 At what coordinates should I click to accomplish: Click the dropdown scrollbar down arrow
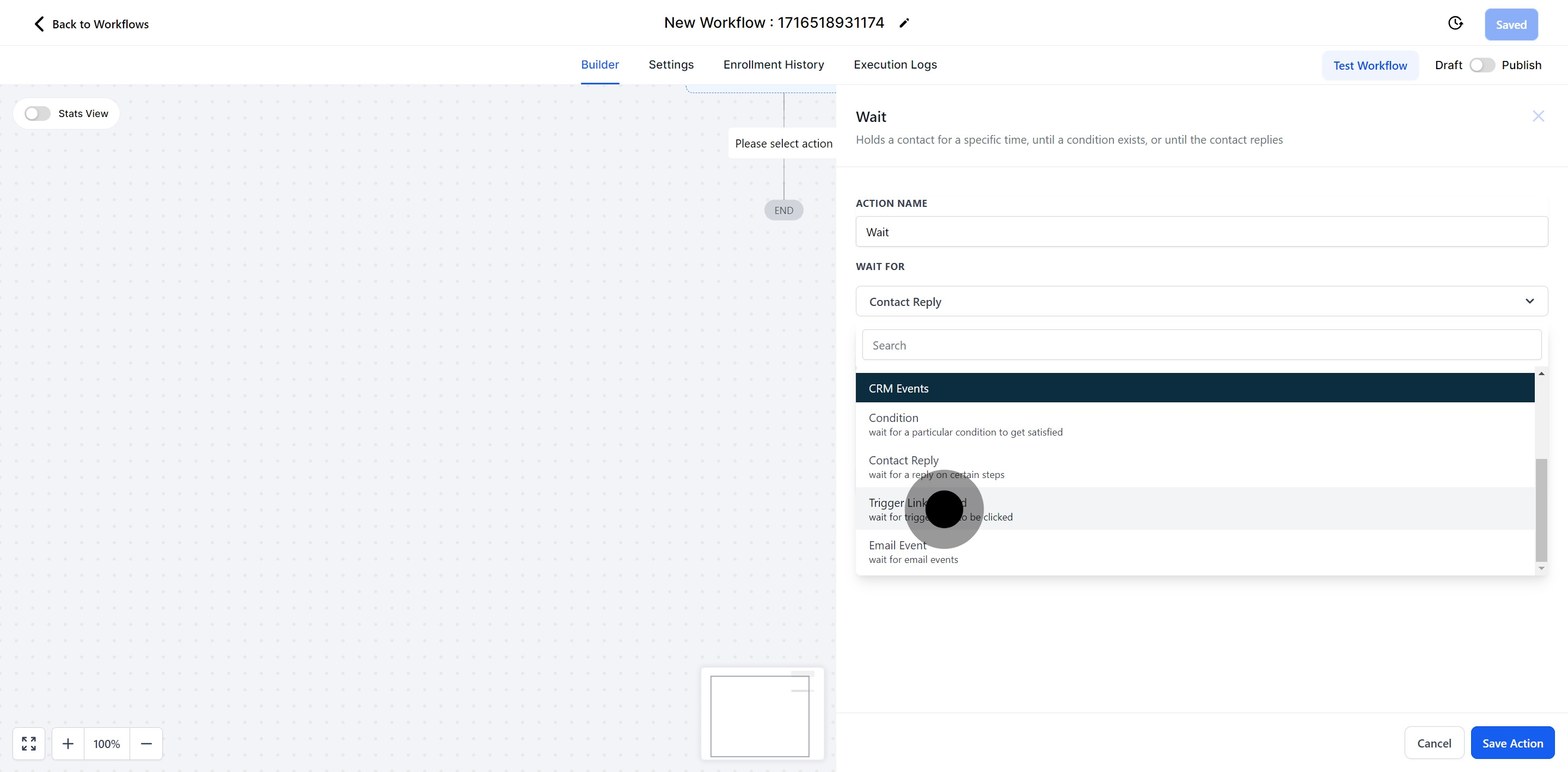point(1541,568)
